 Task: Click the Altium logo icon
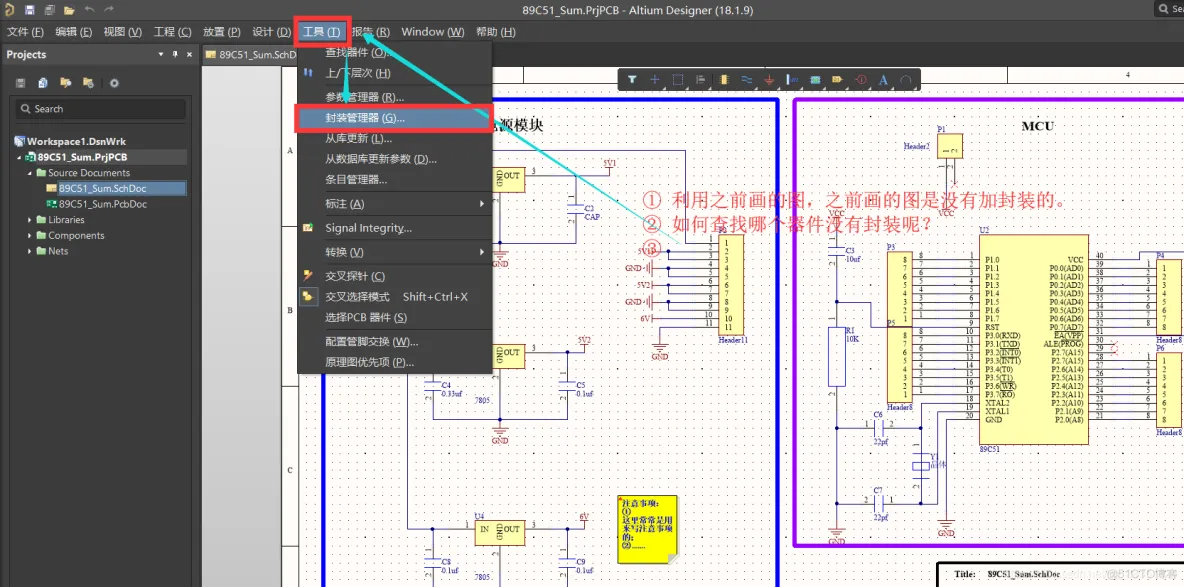click(9, 10)
